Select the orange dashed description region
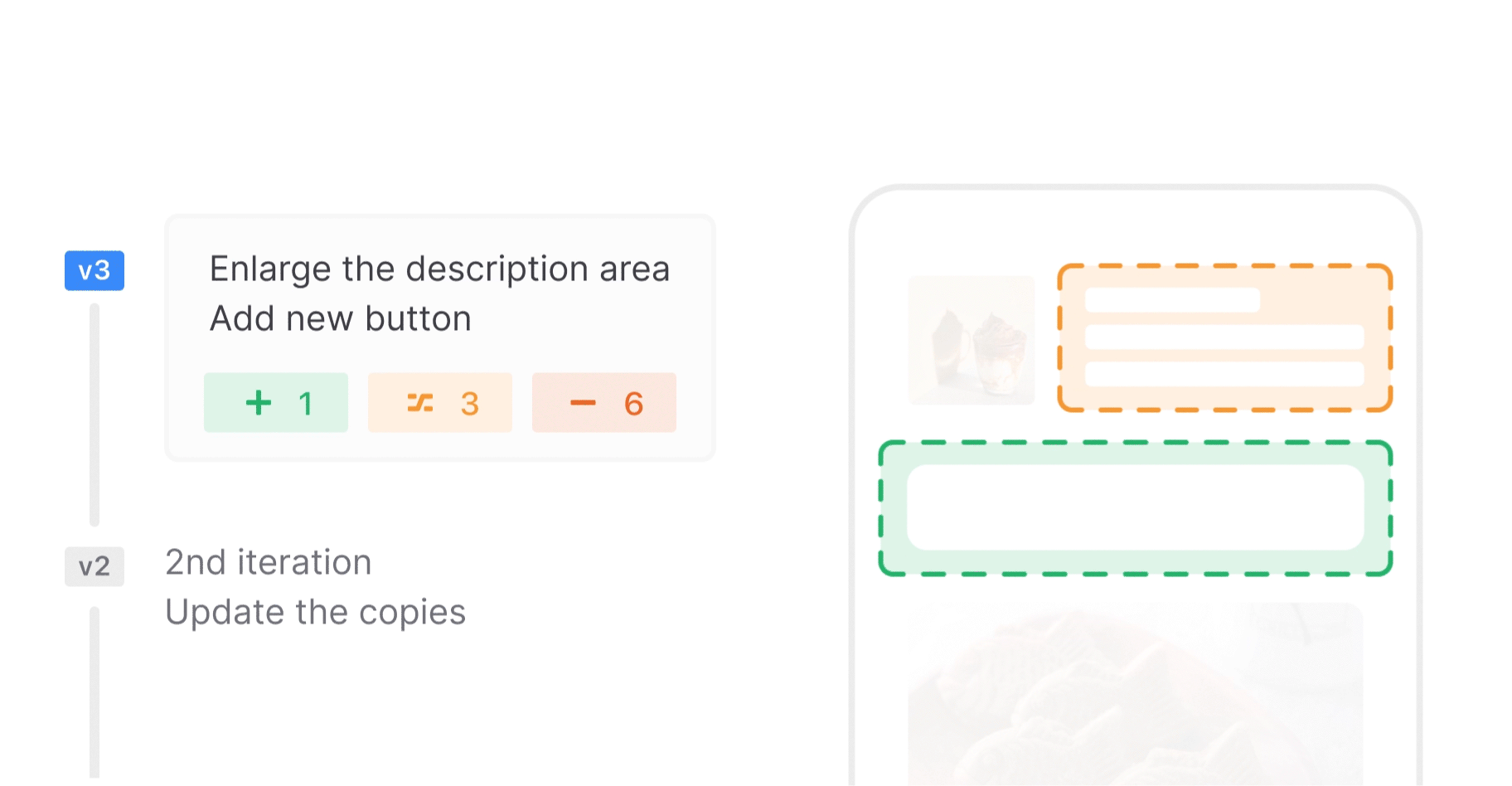1512x786 pixels. pos(1225,338)
